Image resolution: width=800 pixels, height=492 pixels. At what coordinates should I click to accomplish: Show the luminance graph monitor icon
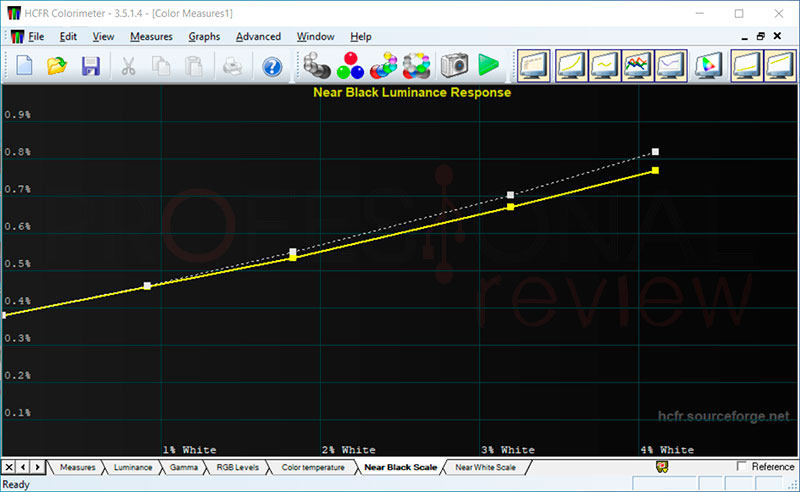571,65
